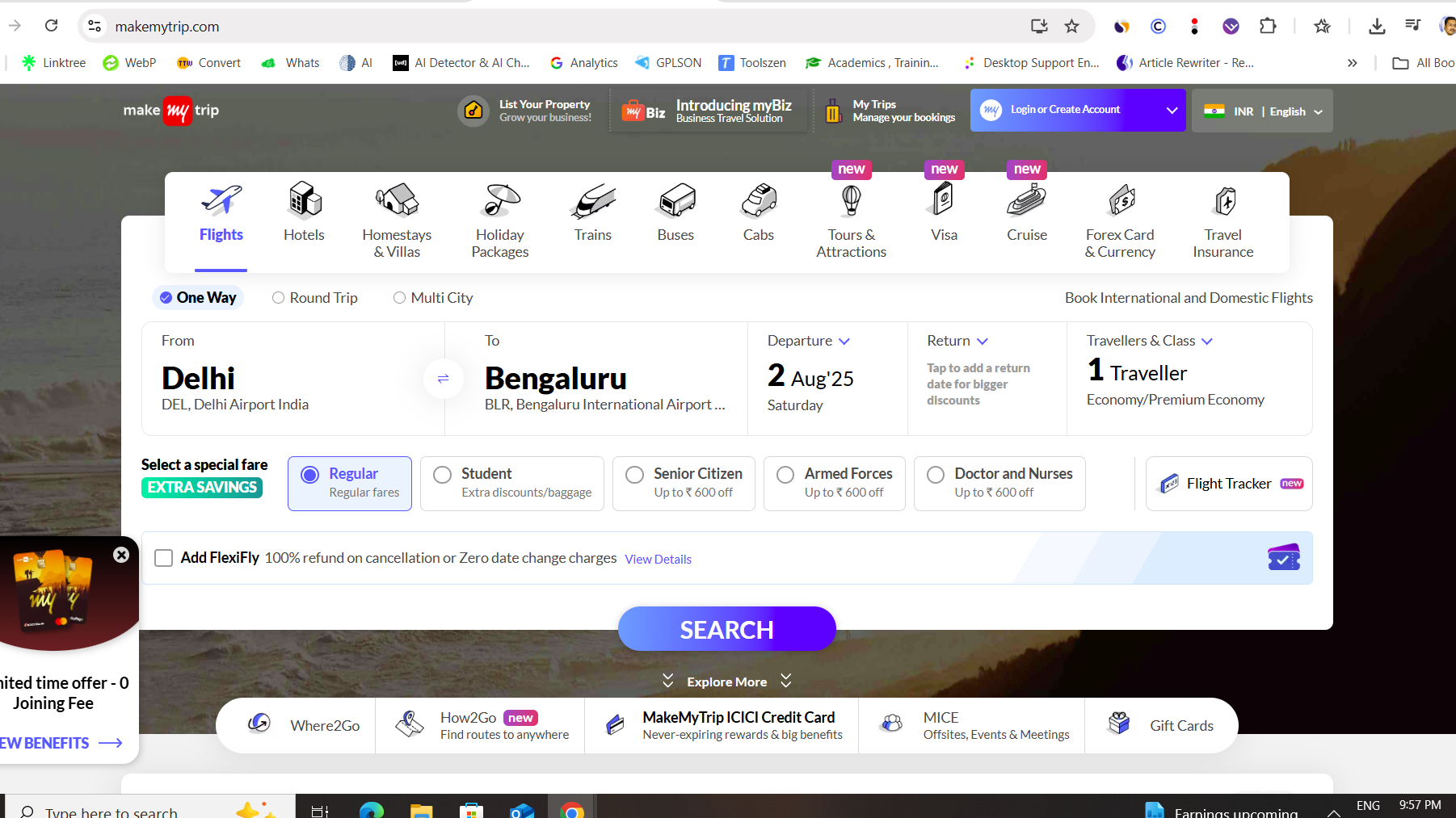Open How2Go route icon
The image size is (1456, 818).
410,724
